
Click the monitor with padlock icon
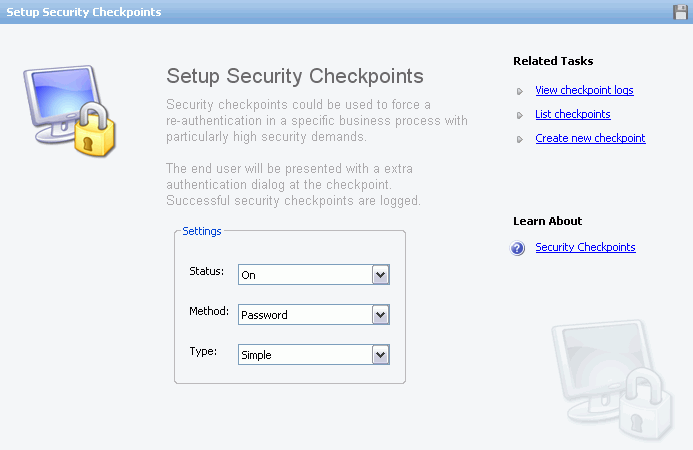[69, 111]
